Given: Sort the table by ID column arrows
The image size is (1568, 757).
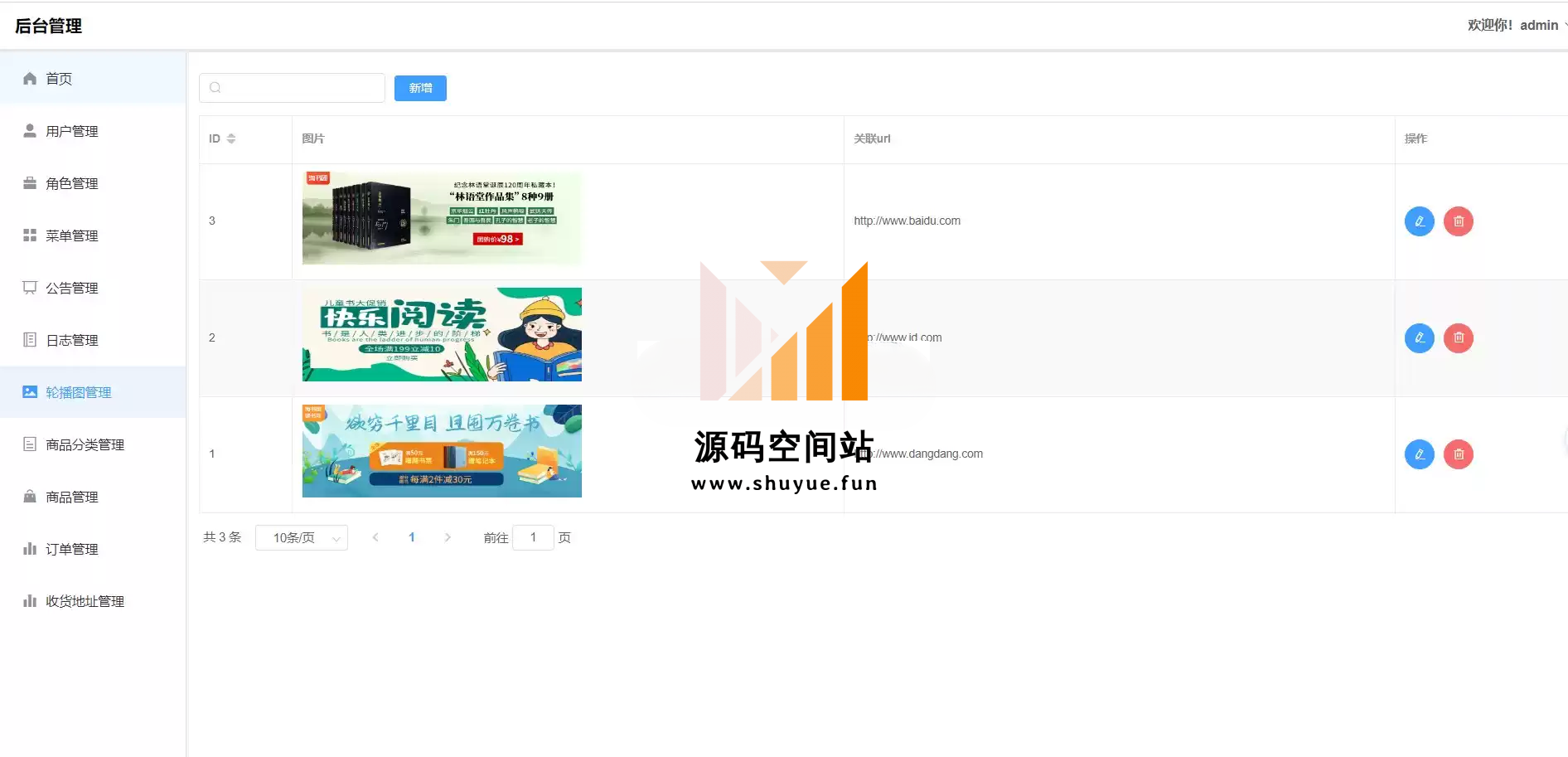Looking at the screenshot, I should pyautogui.click(x=231, y=138).
